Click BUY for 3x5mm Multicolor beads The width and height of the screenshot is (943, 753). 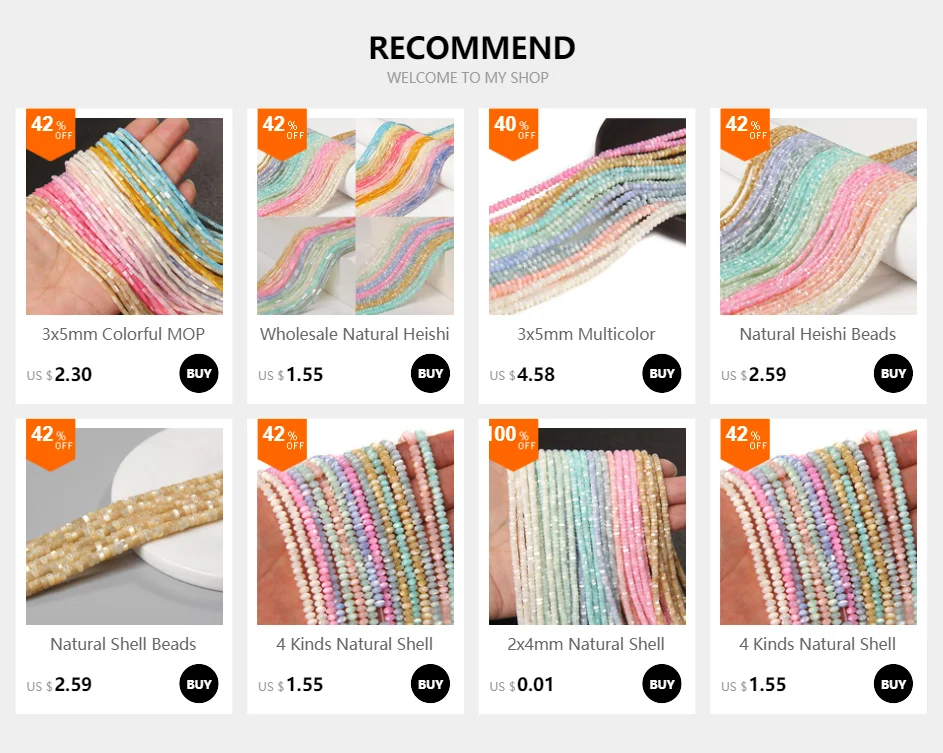point(662,373)
